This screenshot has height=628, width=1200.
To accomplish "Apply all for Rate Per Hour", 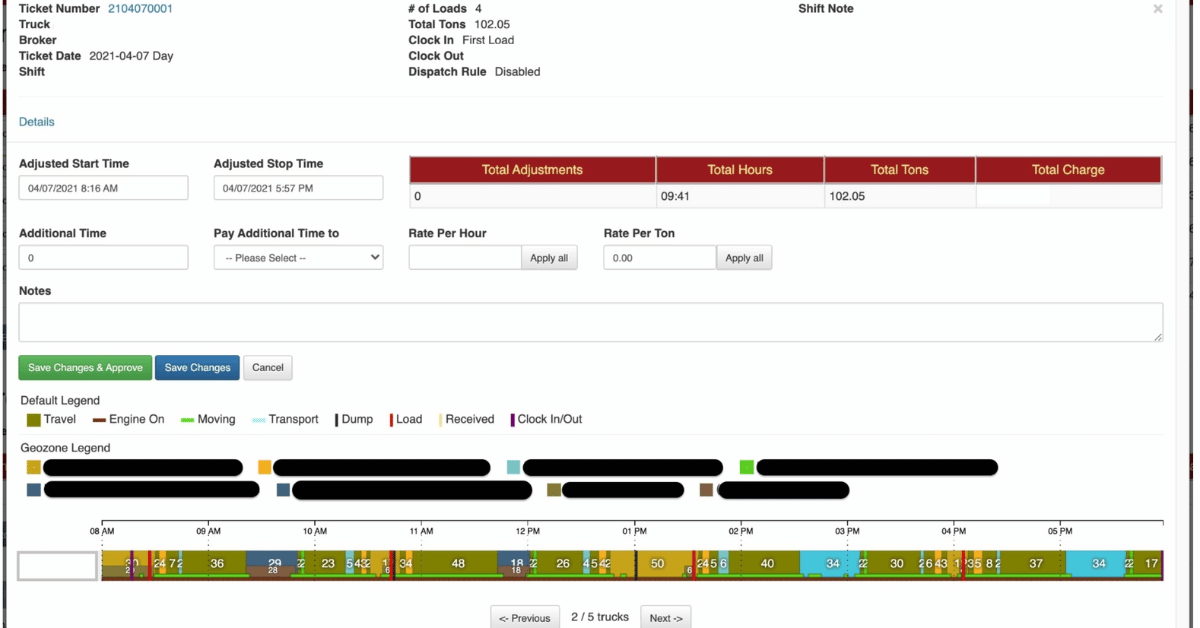I will tap(548, 258).
